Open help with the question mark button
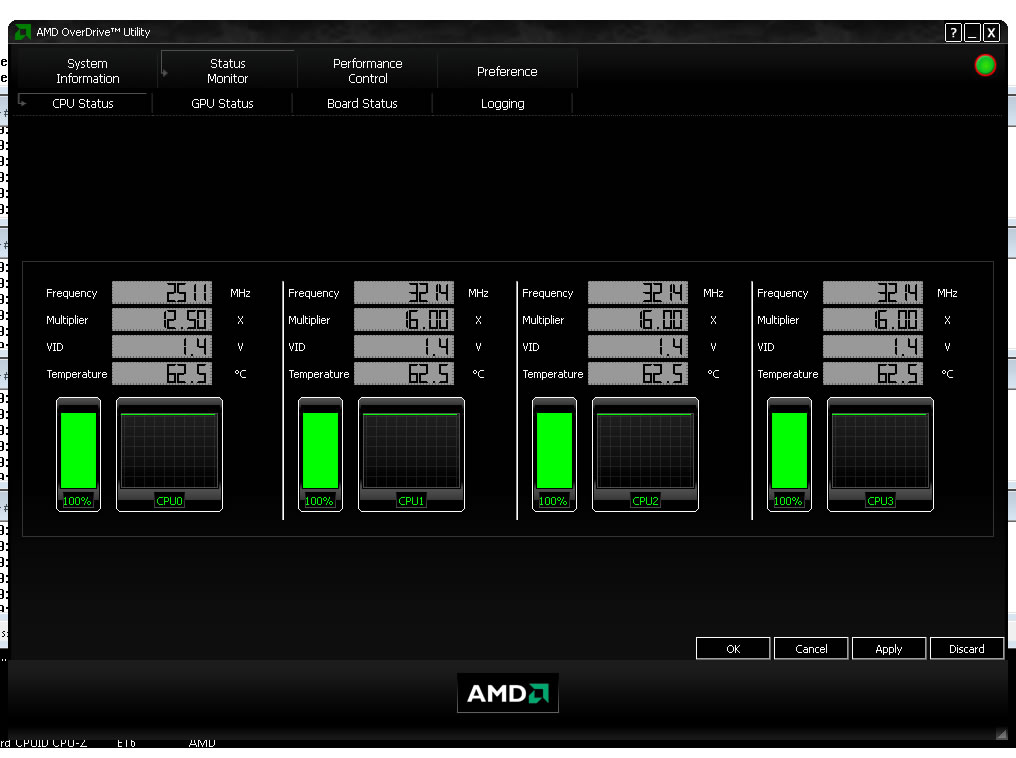Image resolution: width=1016 pixels, height=758 pixels. 953,32
